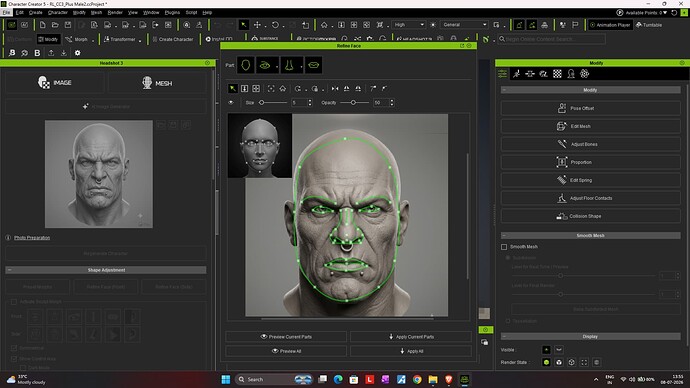Screen dimensions: 690x388
Task: Click the Preview All button
Action: pyautogui.click(x=286, y=351)
